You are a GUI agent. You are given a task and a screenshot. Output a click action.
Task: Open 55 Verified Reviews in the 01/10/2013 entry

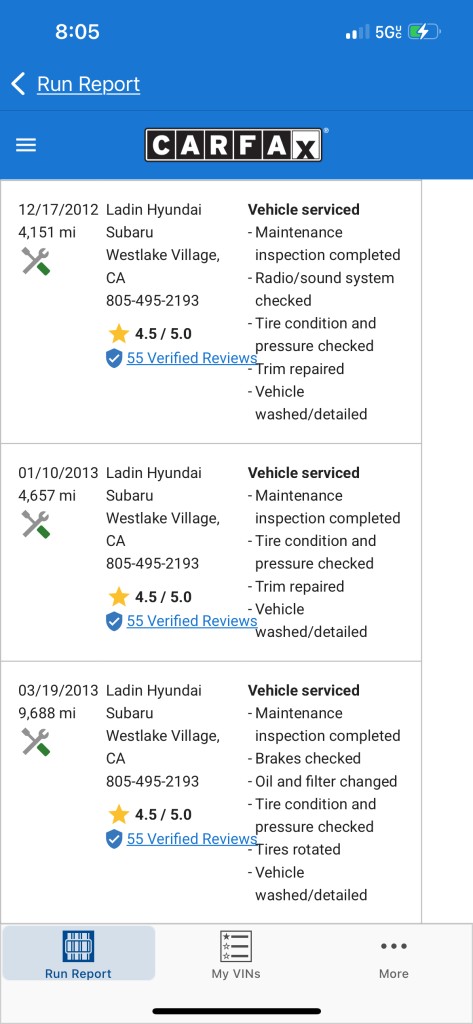191,621
